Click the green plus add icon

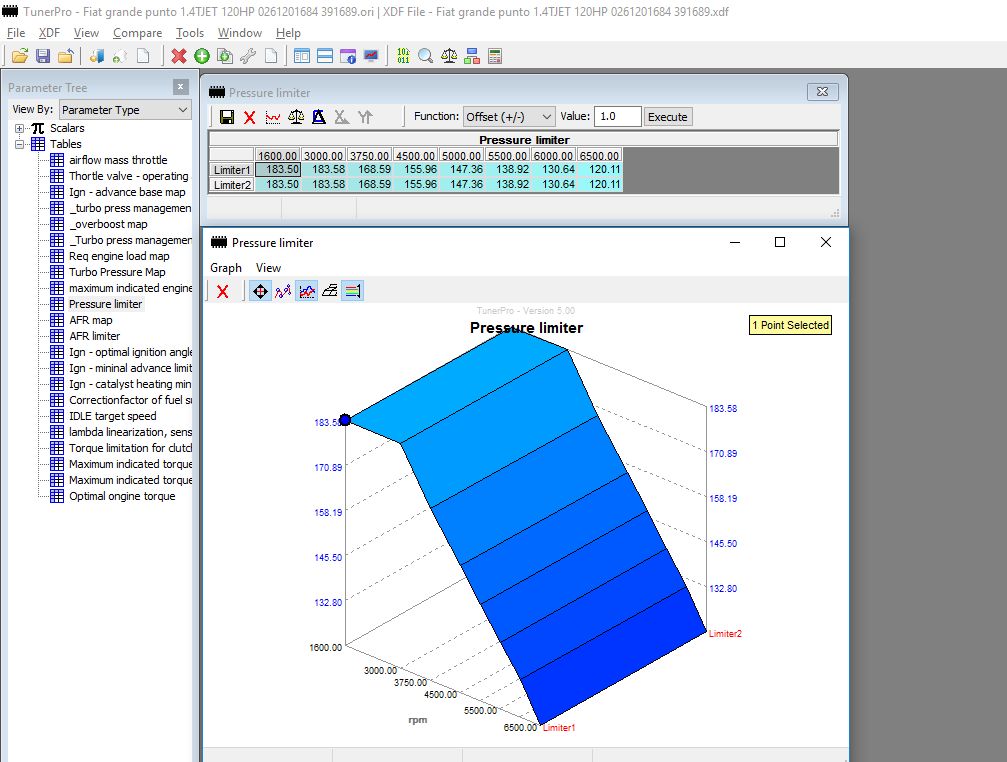(202, 56)
